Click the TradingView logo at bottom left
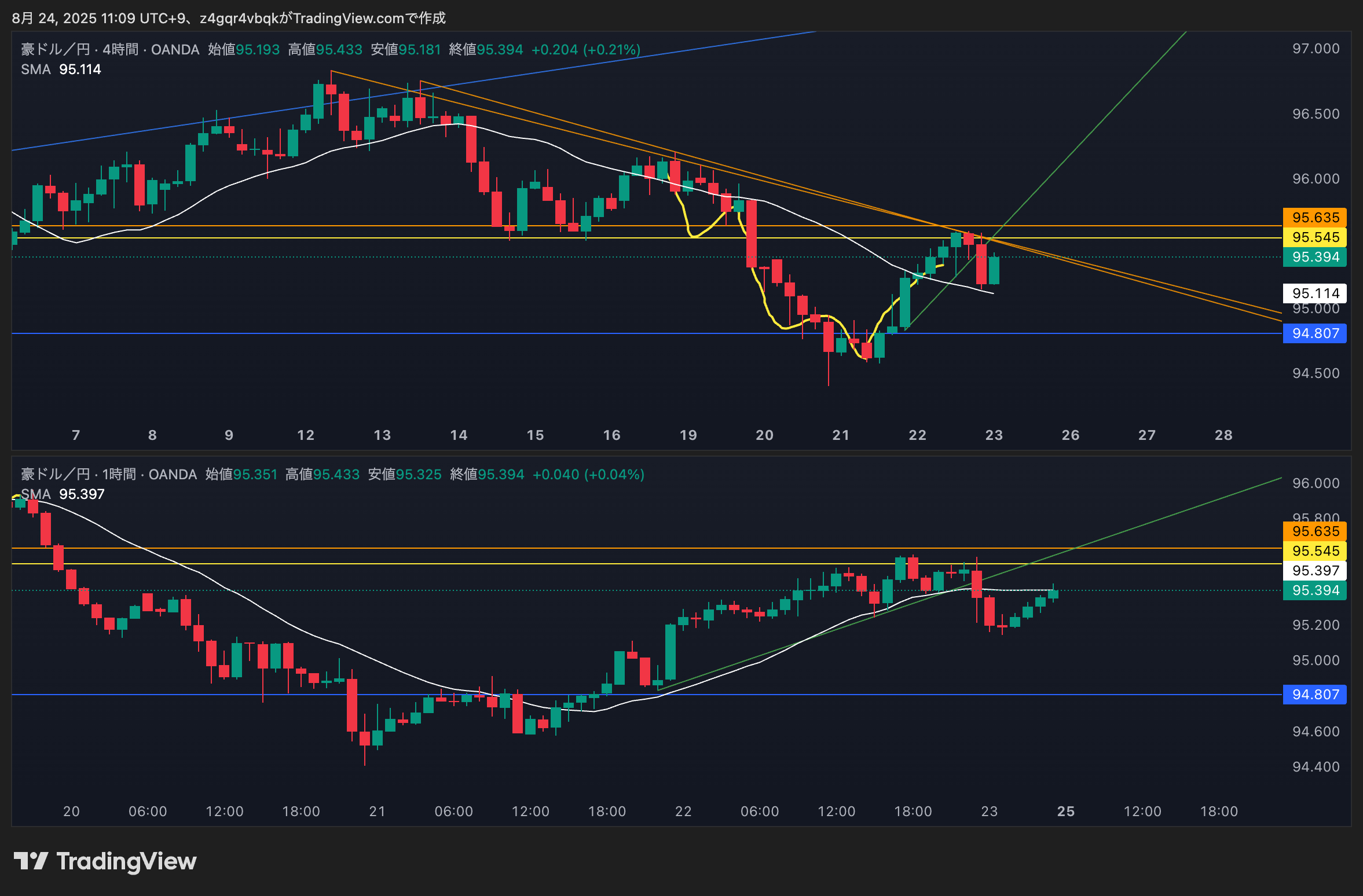The height and width of the screenshot is (896, 1363). pos(105,861)
